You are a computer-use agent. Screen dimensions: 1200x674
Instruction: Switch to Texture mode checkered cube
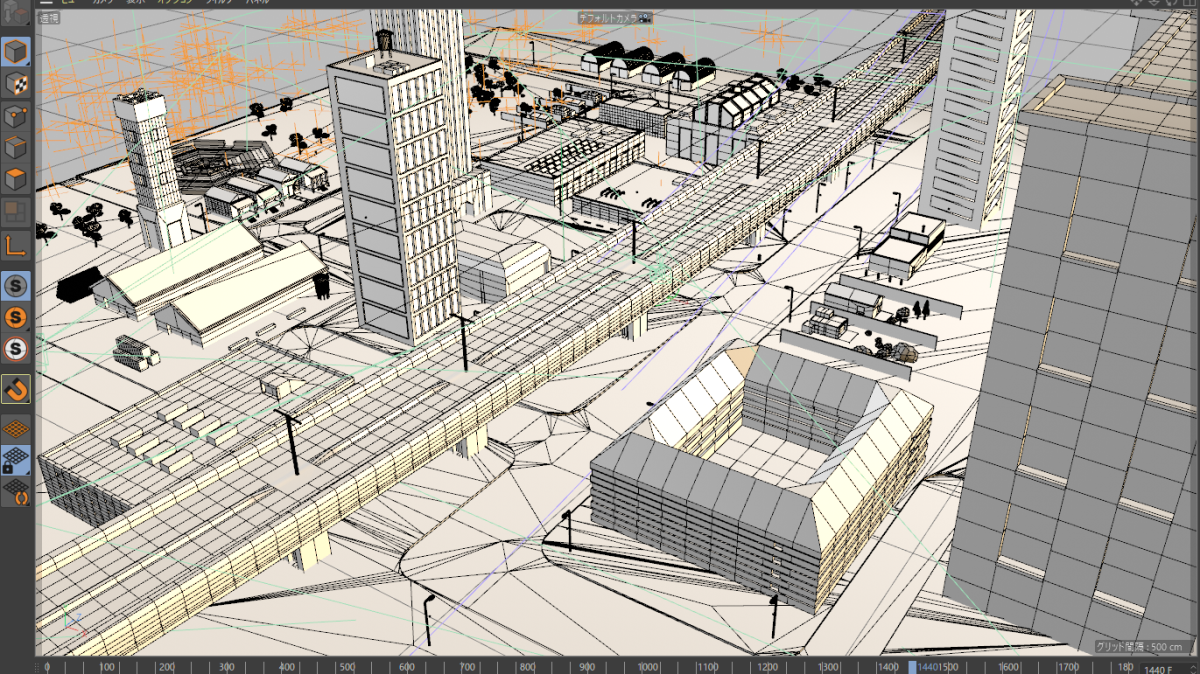point(16,84)
